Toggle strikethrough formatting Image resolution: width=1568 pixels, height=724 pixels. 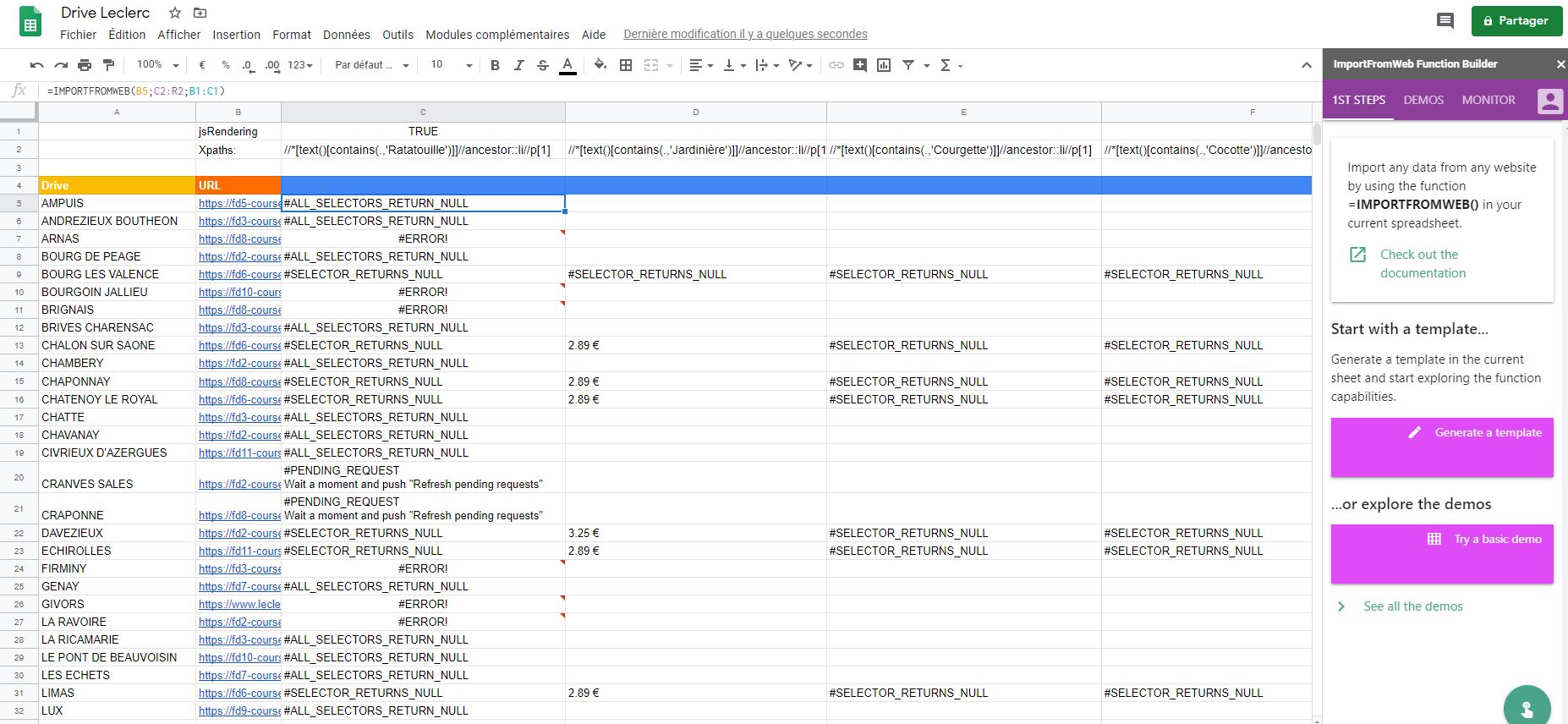pos(543,65)
